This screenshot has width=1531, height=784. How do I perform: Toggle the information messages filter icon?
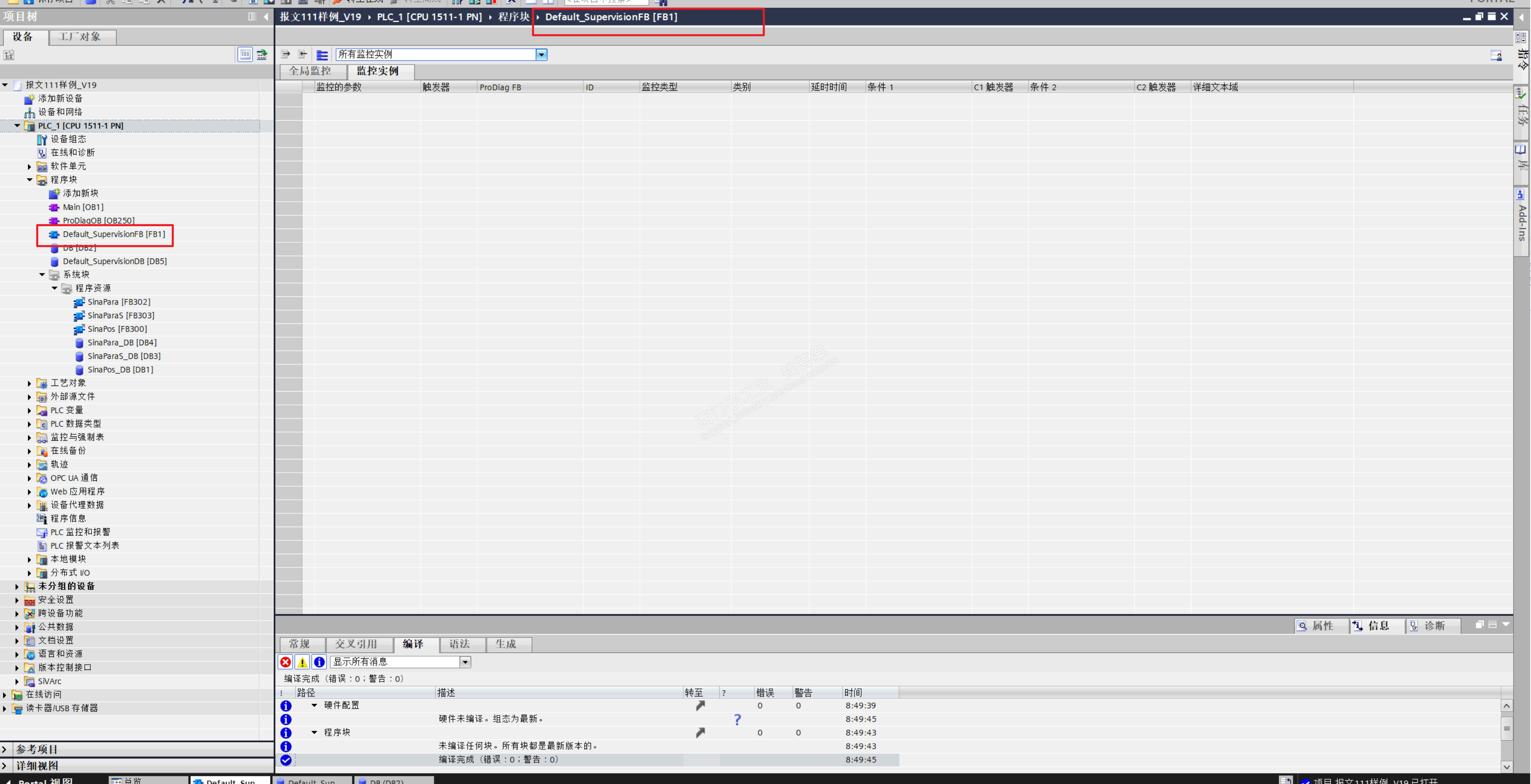[x=319, y=662]
